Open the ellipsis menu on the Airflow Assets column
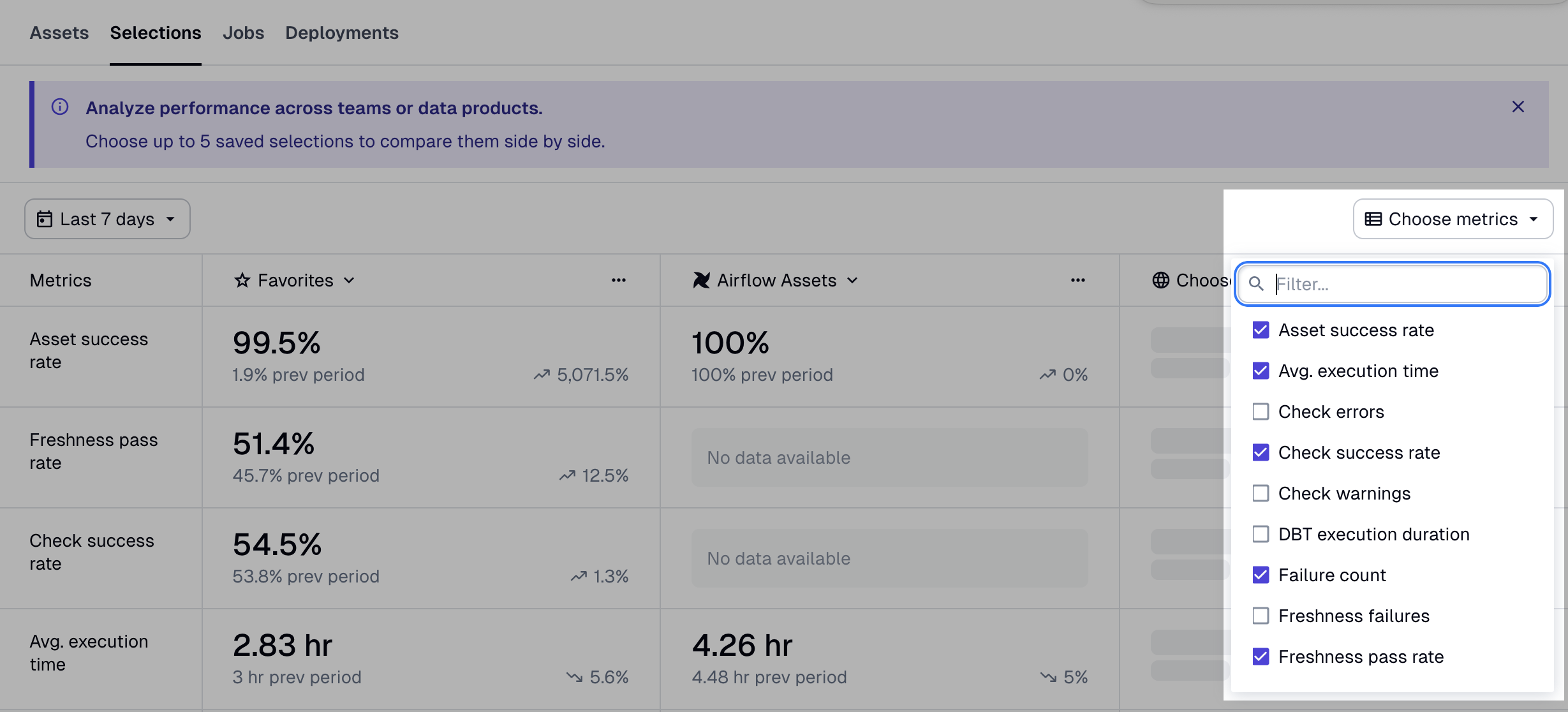The width and height of the screenshot is (1568, 712). 1077,279
